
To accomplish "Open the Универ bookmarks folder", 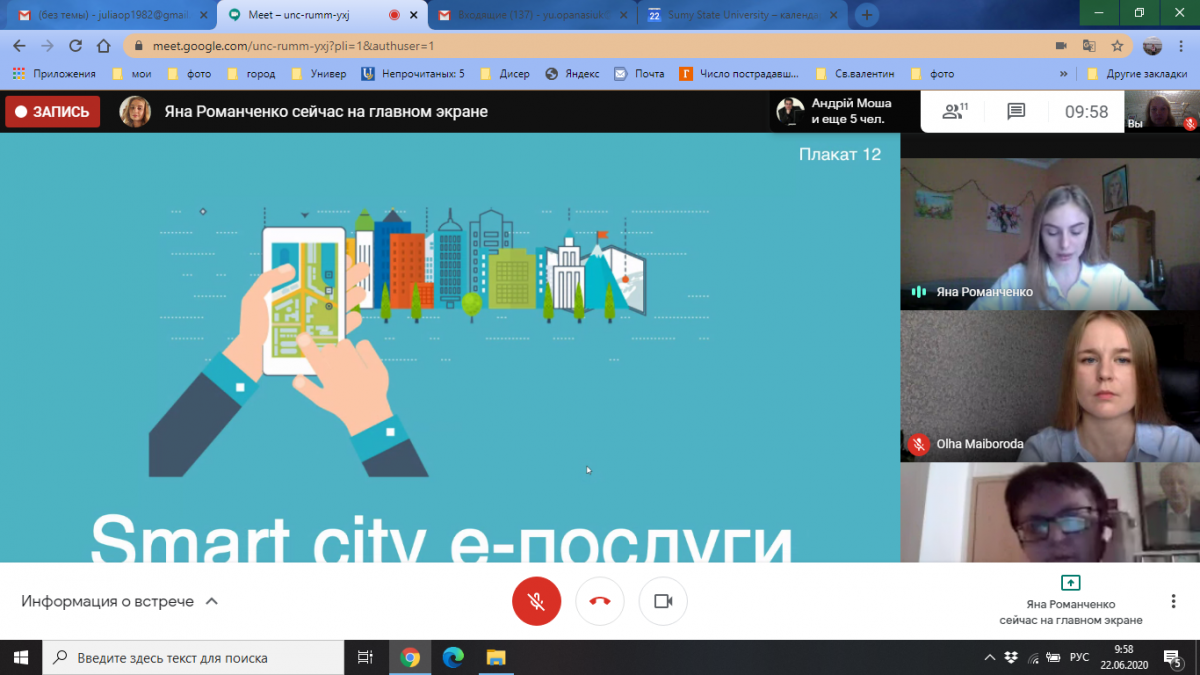I will (x=318, y=74).
